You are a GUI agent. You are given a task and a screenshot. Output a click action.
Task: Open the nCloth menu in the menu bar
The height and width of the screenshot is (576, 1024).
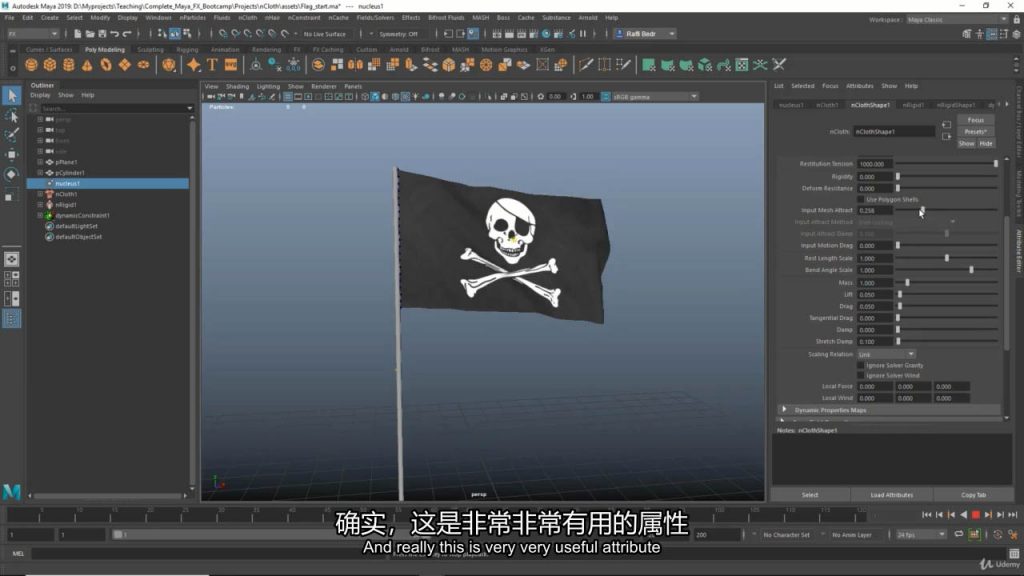coord(248,18)
